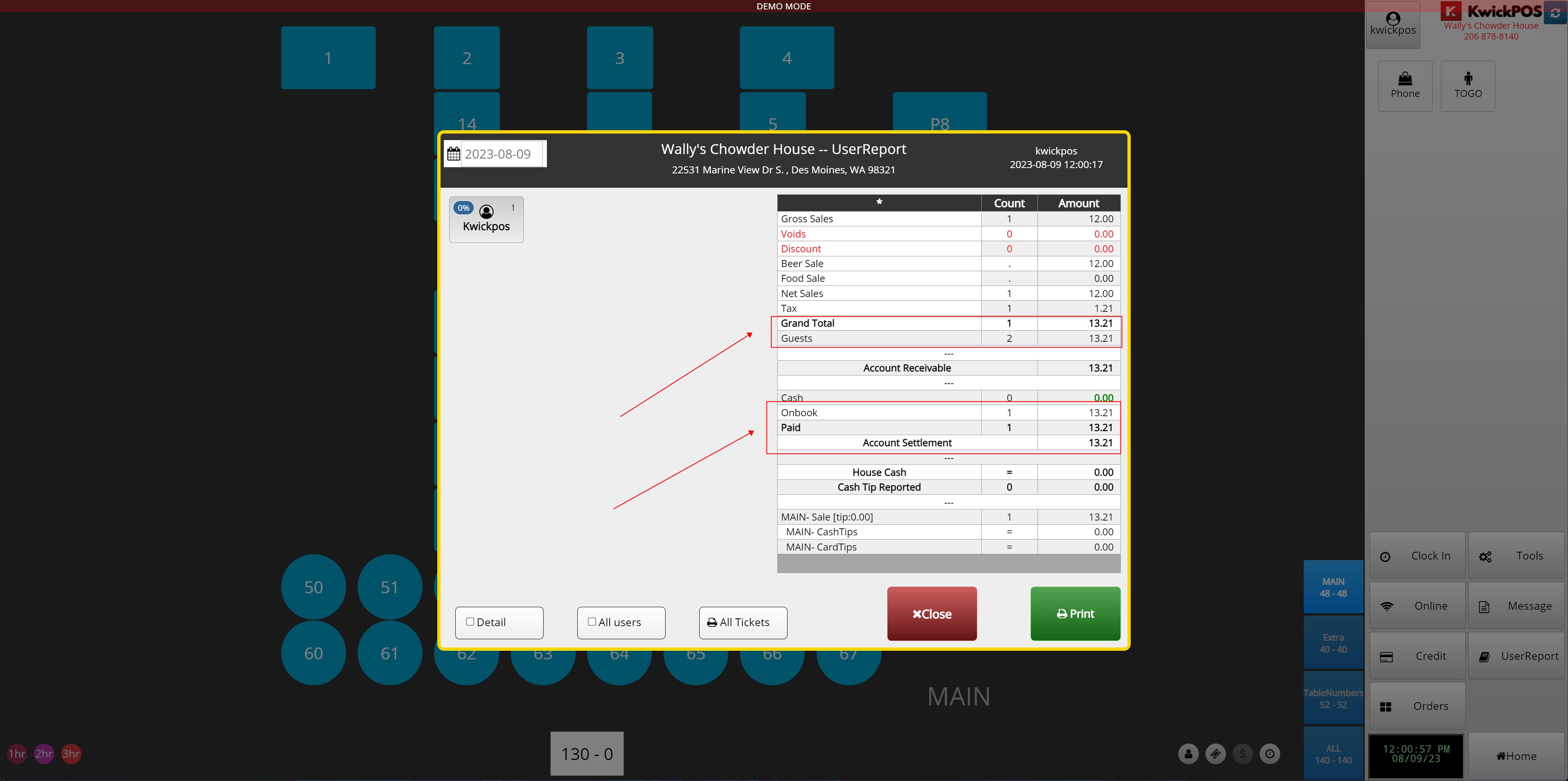
Task: Click the Account Receivable row label
Action: point(906,368)
